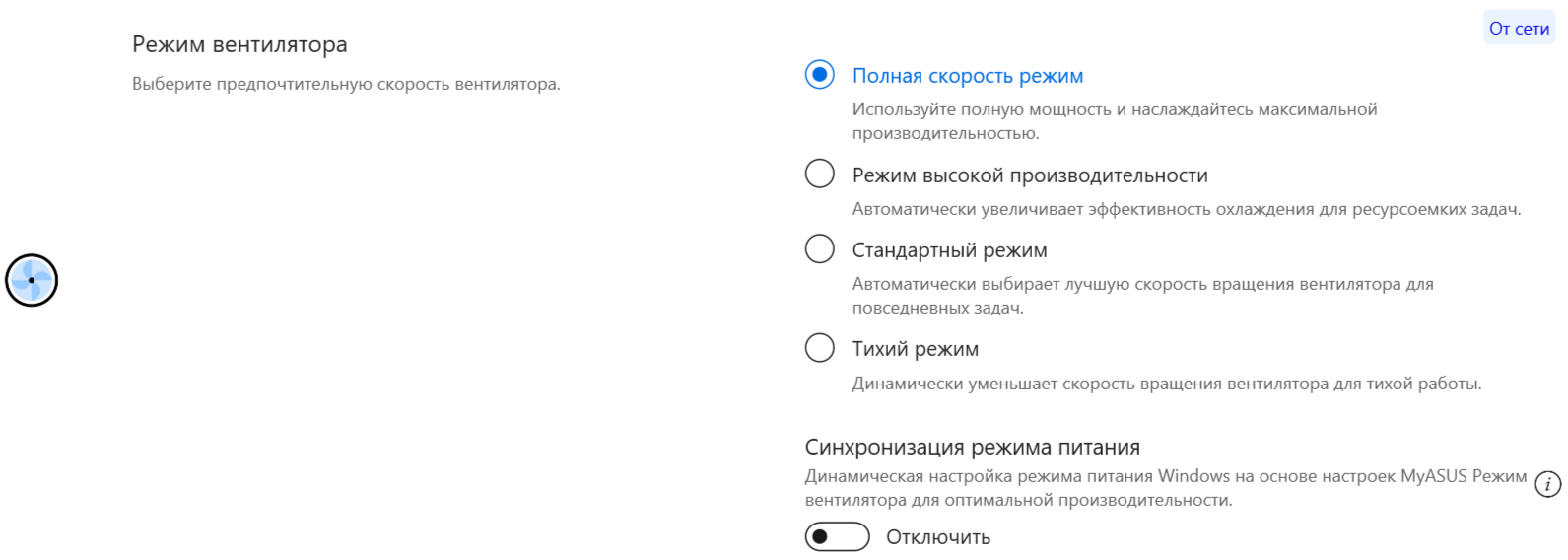Click the "Отключить" text beside the switch
Screen dimensions: 1568x560
coord(937,537)
